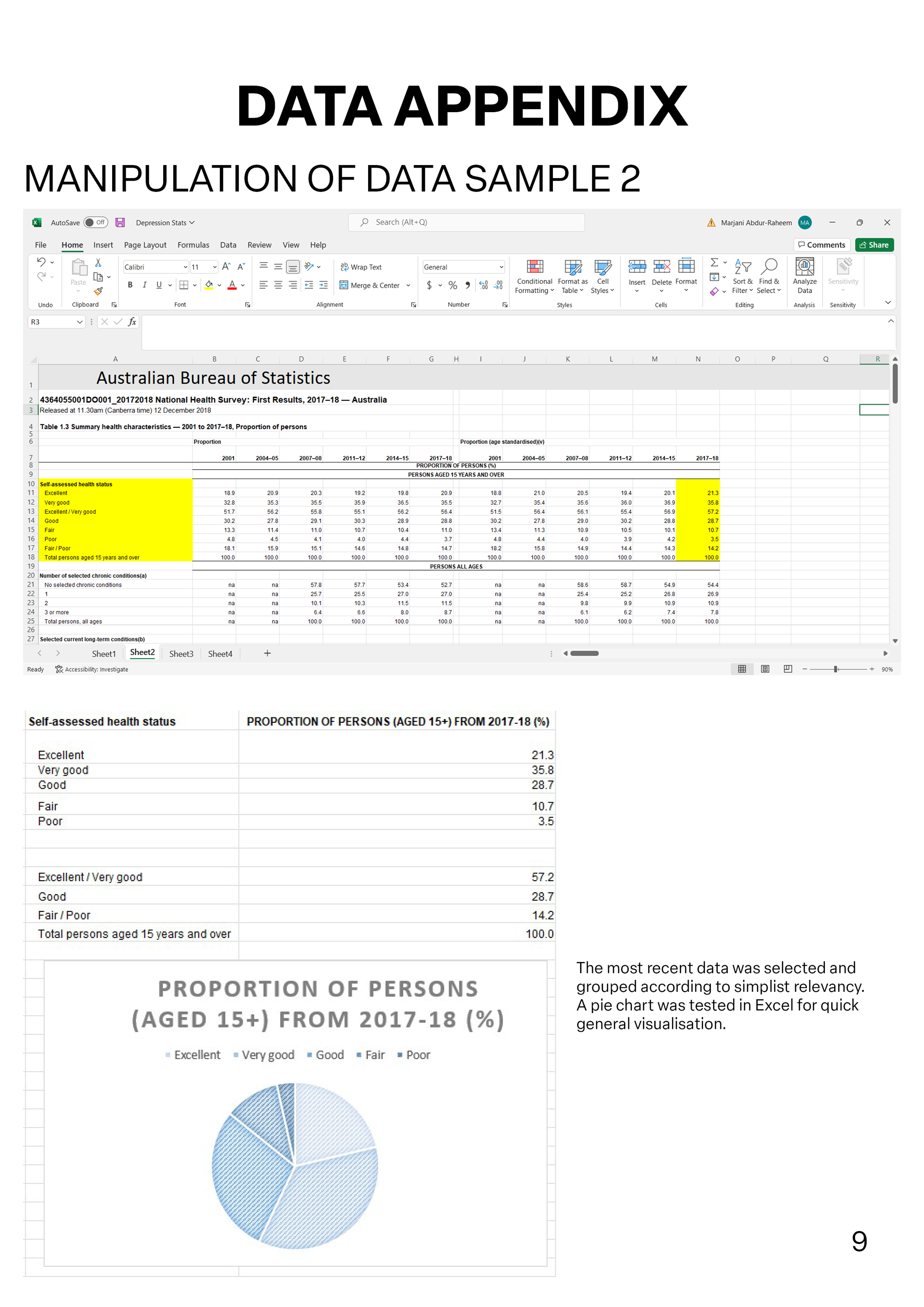Toggle Wrap Text

click(x=361, y=267)
